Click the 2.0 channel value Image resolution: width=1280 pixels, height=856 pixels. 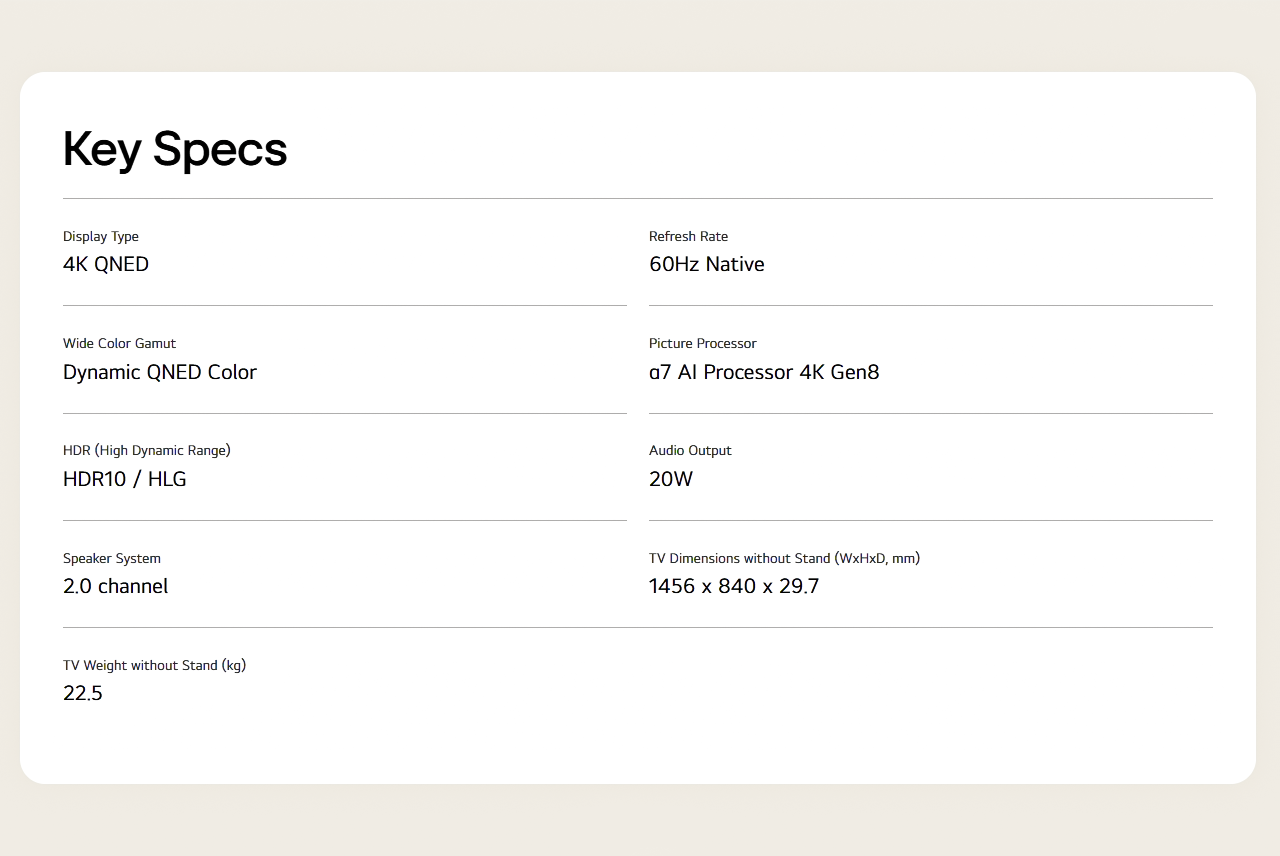click(x=115, y=586)
